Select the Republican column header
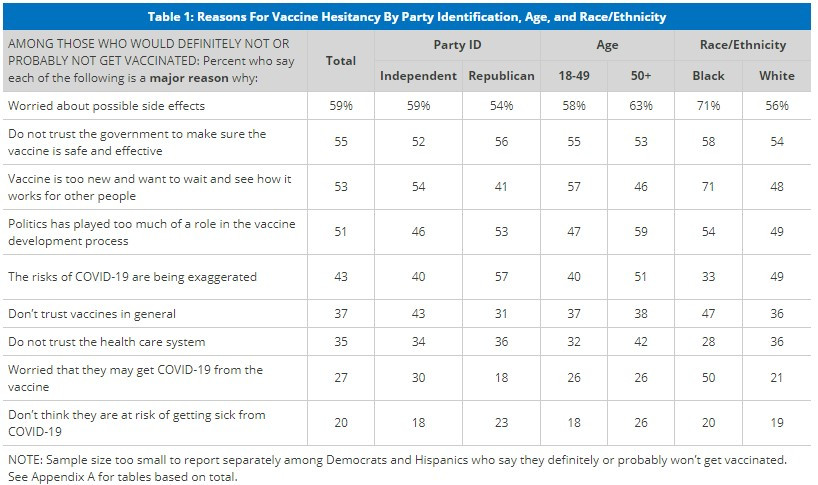This screenshot has height=485, width=818. [502, 76]
